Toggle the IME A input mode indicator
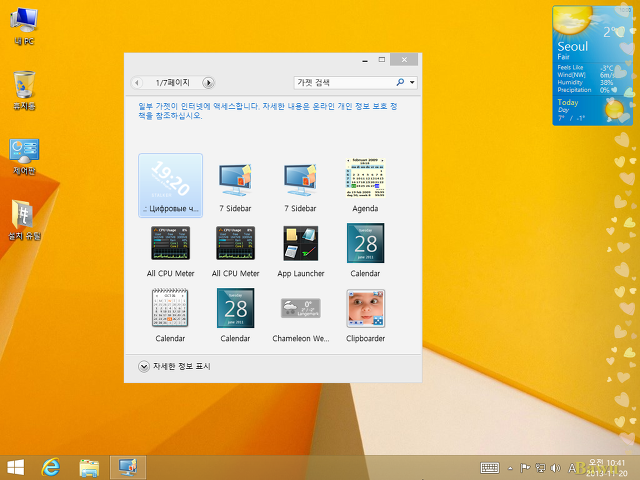640x480 pixels. coord(572,468)
